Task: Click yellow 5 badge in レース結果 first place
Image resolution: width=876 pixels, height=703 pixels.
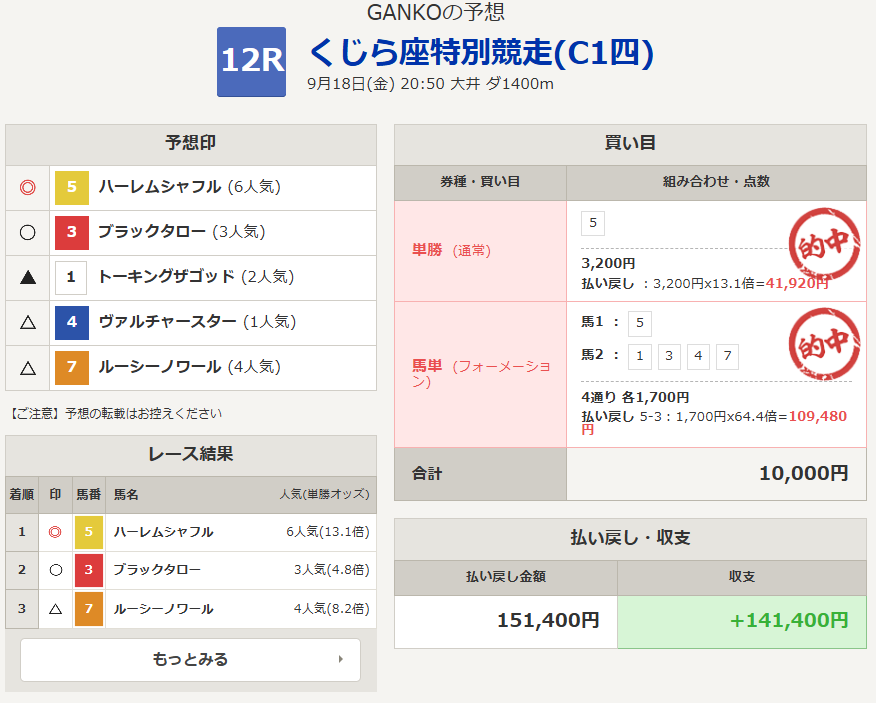Action: click(x=89, y=532)
